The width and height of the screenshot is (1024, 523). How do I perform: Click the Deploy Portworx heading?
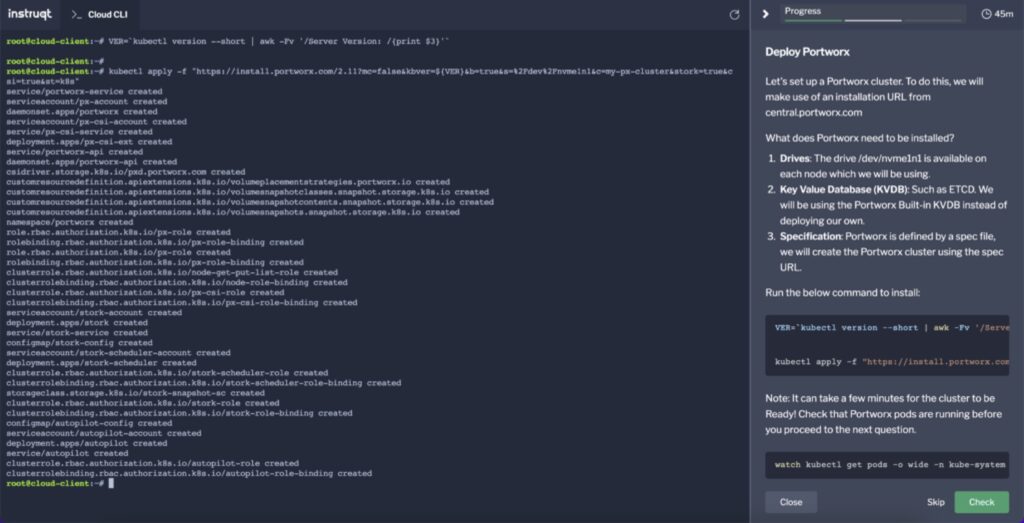pyautogui.click(x=808, y=52)
